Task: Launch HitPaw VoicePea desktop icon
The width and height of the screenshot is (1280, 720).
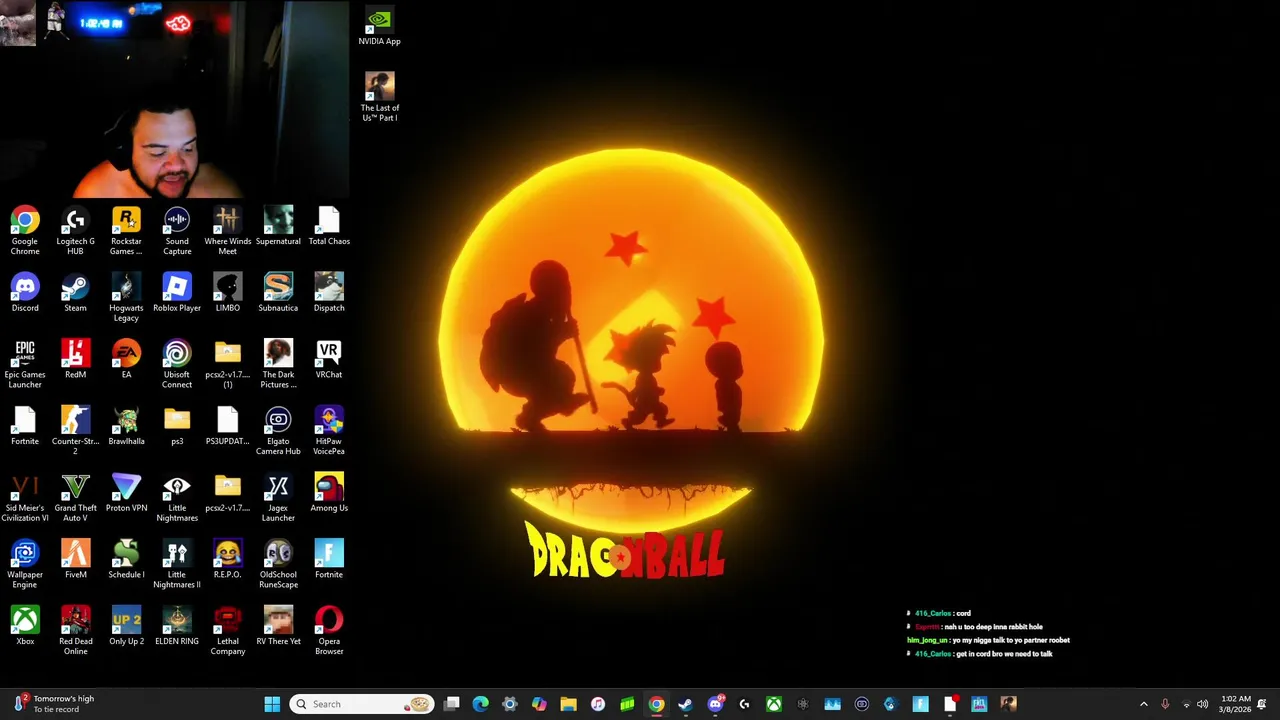Action: [x=329, y=431]
